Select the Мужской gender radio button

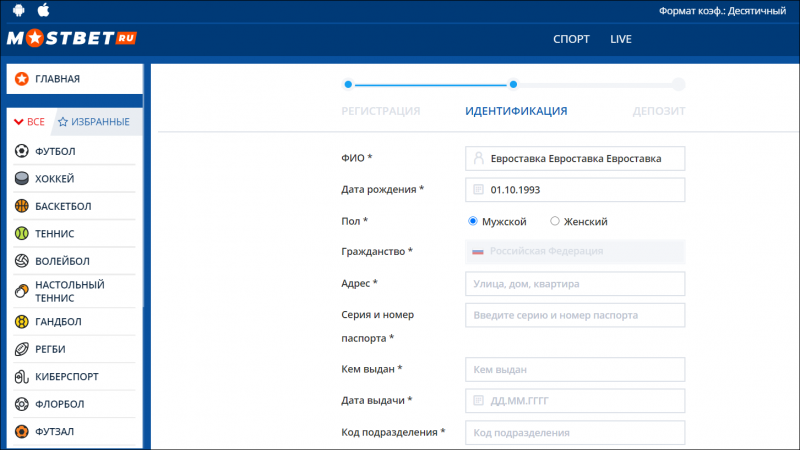[472, 221]
